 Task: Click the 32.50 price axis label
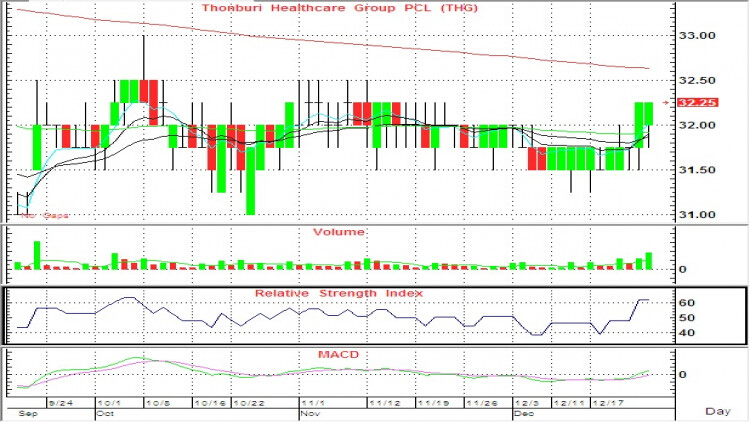[x=697, y=80]
